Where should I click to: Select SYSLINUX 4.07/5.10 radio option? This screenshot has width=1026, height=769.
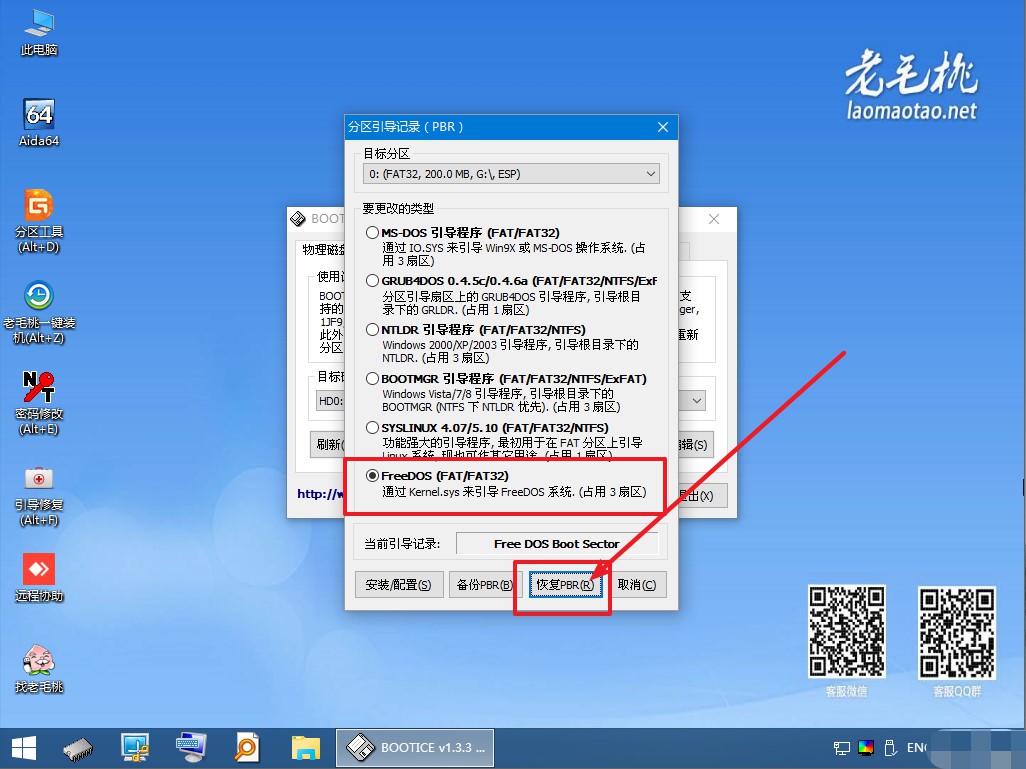[372, 427]
